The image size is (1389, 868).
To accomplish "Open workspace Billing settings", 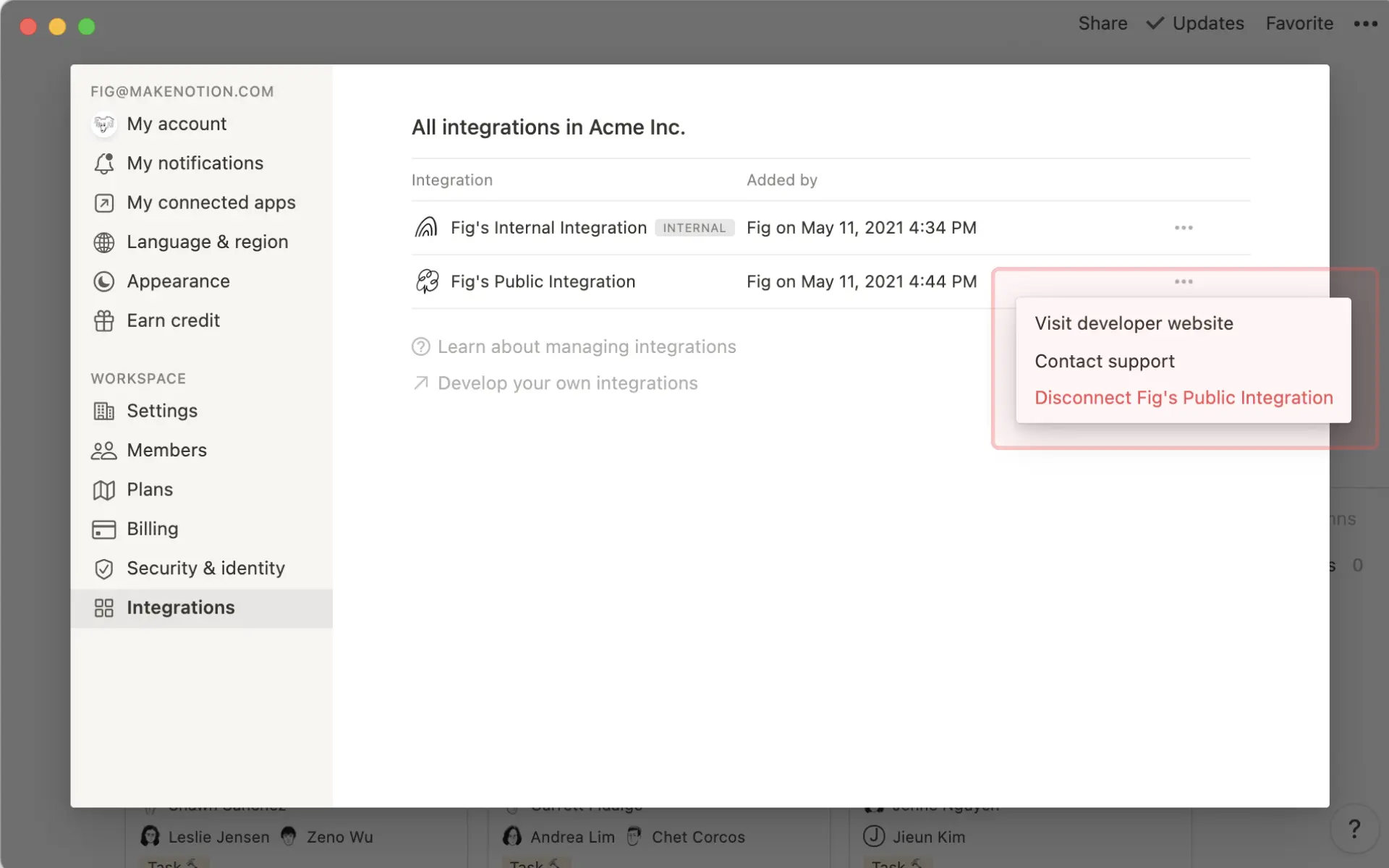I will pyautogui.click(x=152, y=529).
